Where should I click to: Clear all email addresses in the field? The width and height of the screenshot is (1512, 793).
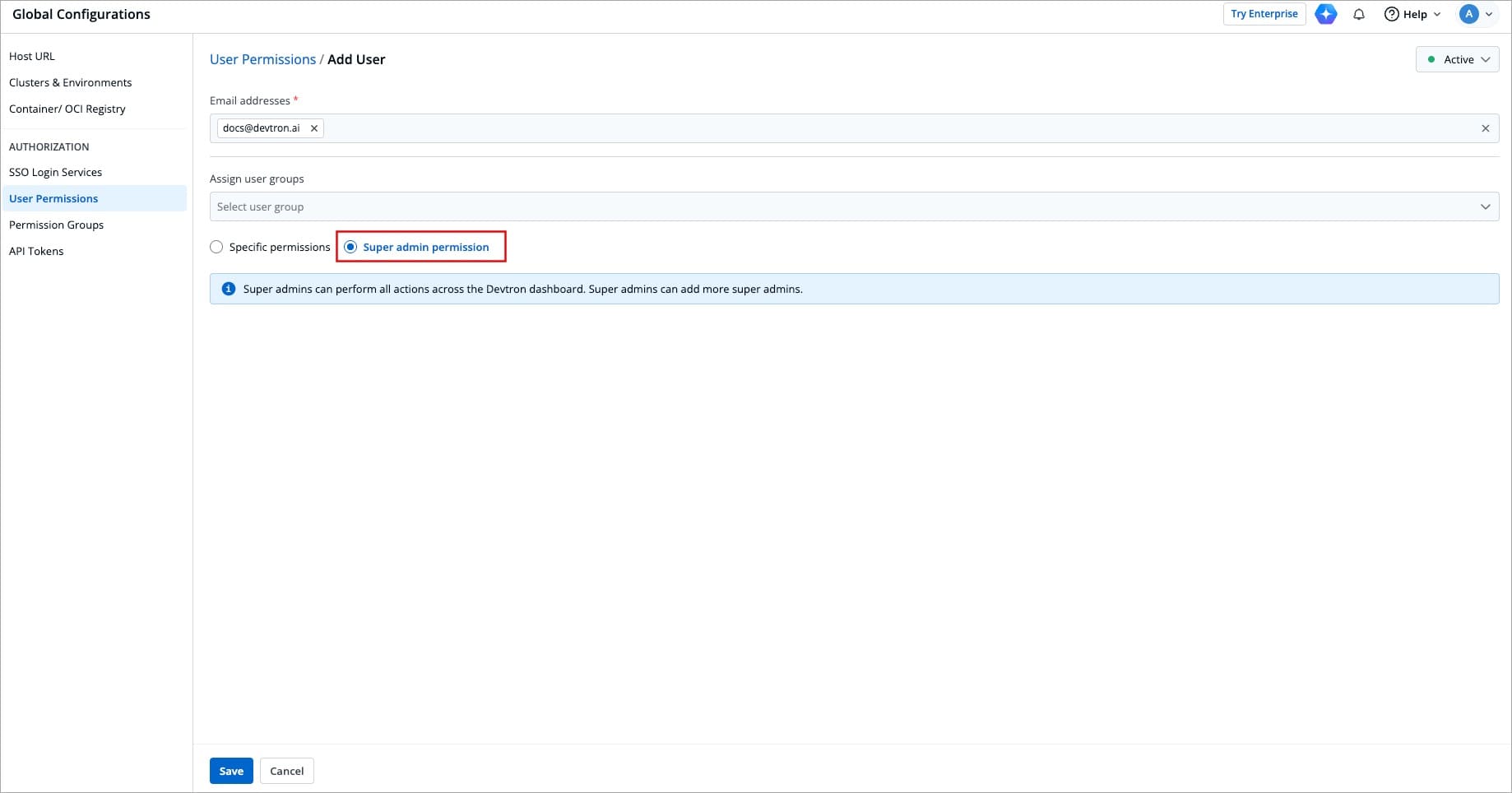click(1485, 128)
